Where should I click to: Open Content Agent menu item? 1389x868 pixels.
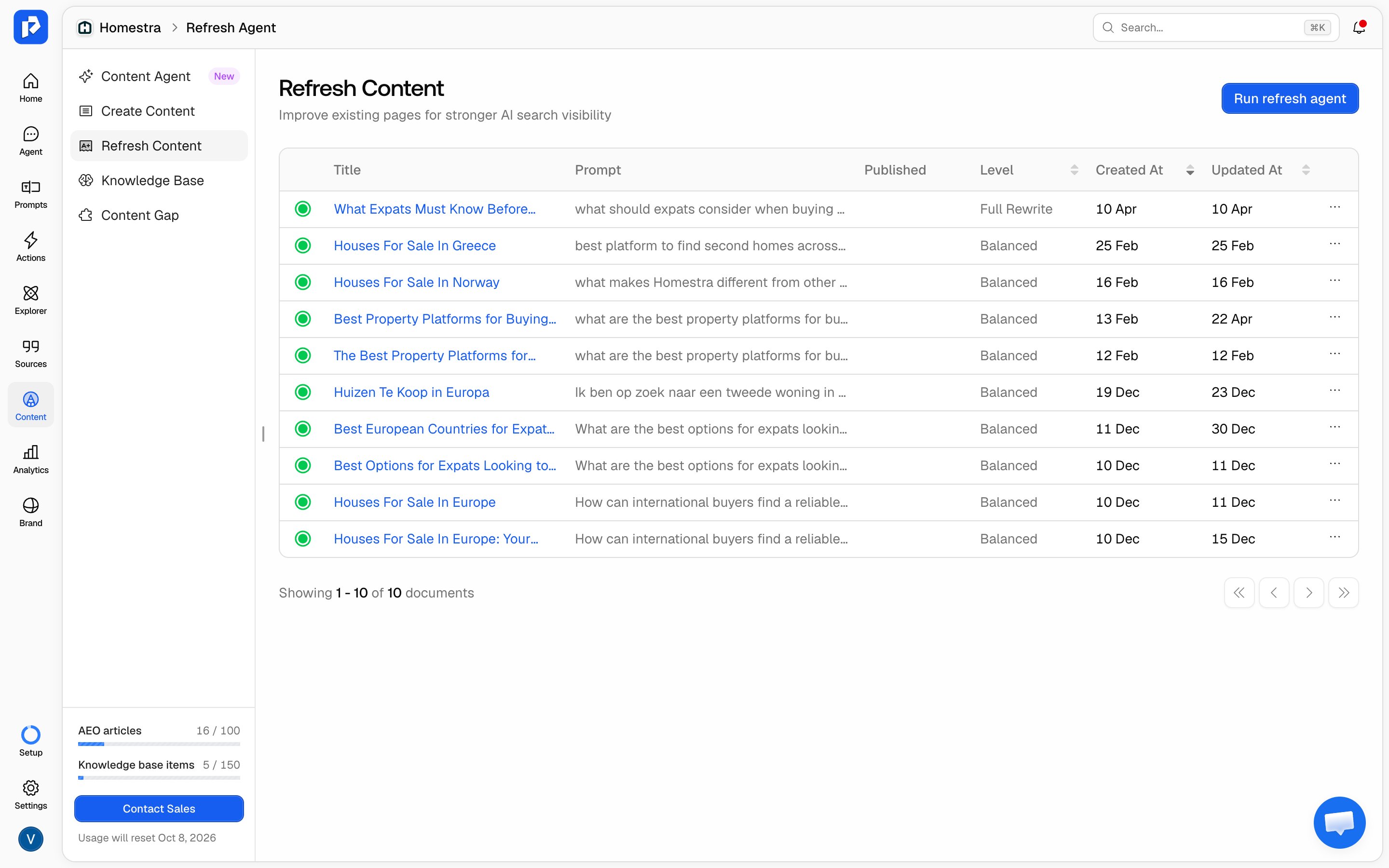tap(159, 76)
